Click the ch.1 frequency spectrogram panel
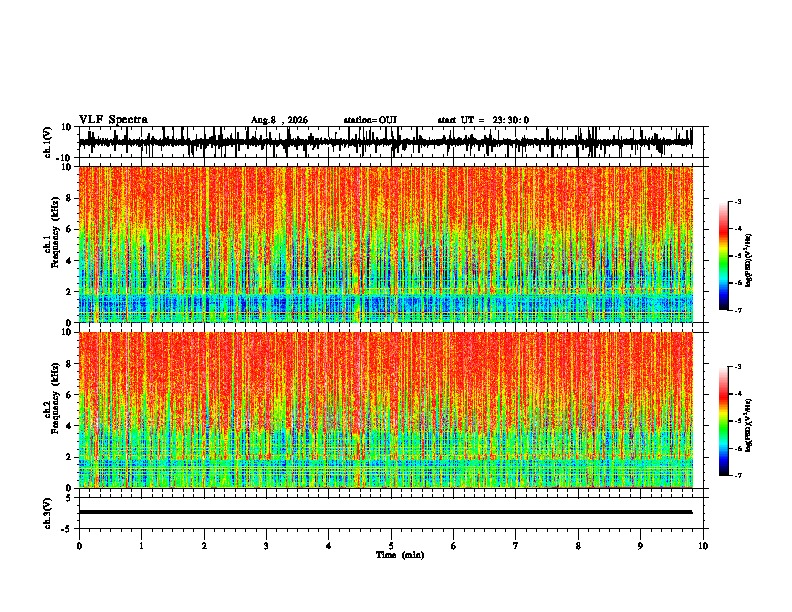Image resolution: width=792 pixels, height=612 pixels. [x=386, y=244]
